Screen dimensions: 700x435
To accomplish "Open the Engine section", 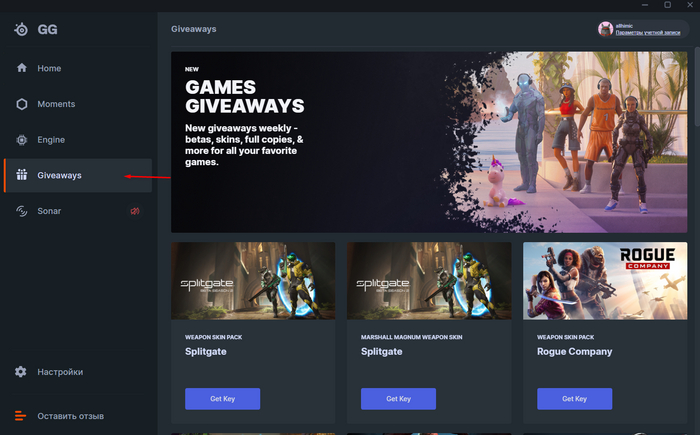I will coord(78,140).
